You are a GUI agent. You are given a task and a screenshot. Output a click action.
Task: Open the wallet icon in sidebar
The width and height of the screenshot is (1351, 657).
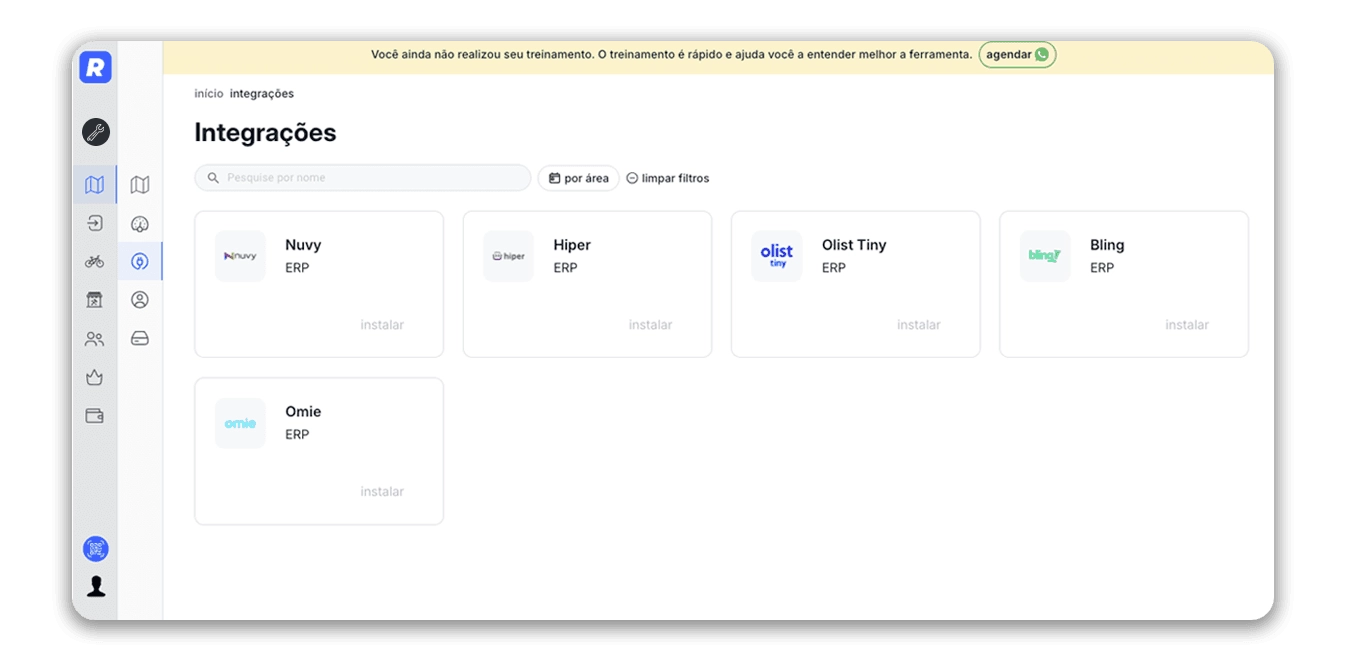pos(95,416)
